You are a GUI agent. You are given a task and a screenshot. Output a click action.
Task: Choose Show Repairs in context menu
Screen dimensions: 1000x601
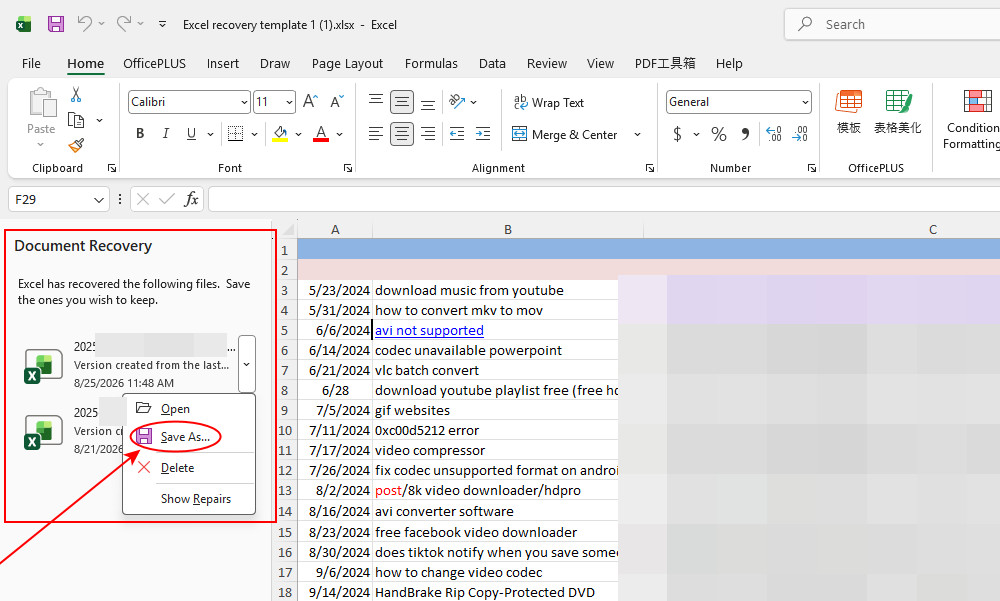coord(195,499)
